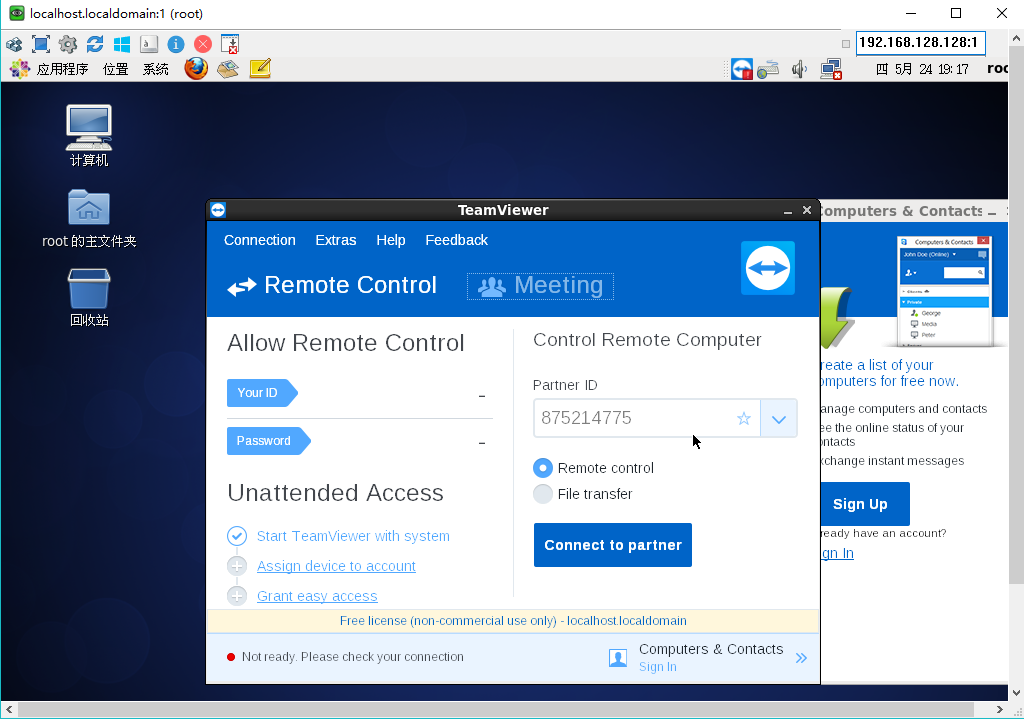Click the Password label tag

pos(268,441)
